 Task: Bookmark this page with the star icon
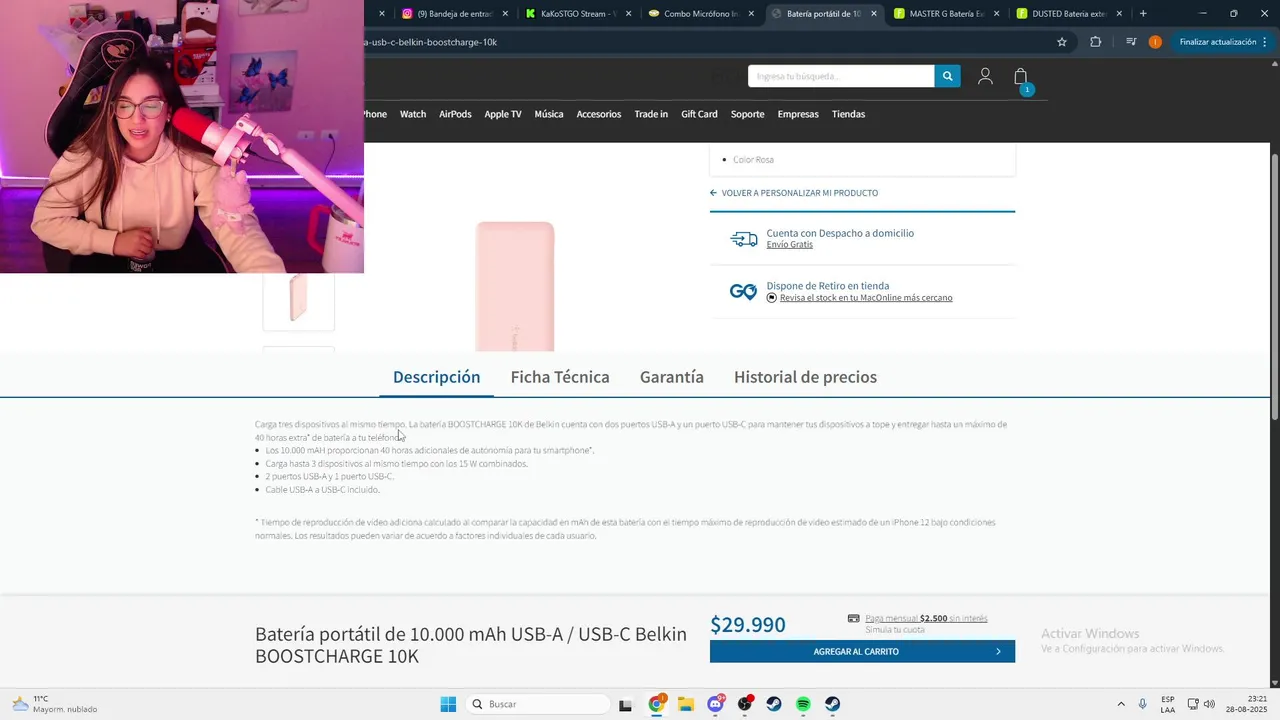[1062, 42]
